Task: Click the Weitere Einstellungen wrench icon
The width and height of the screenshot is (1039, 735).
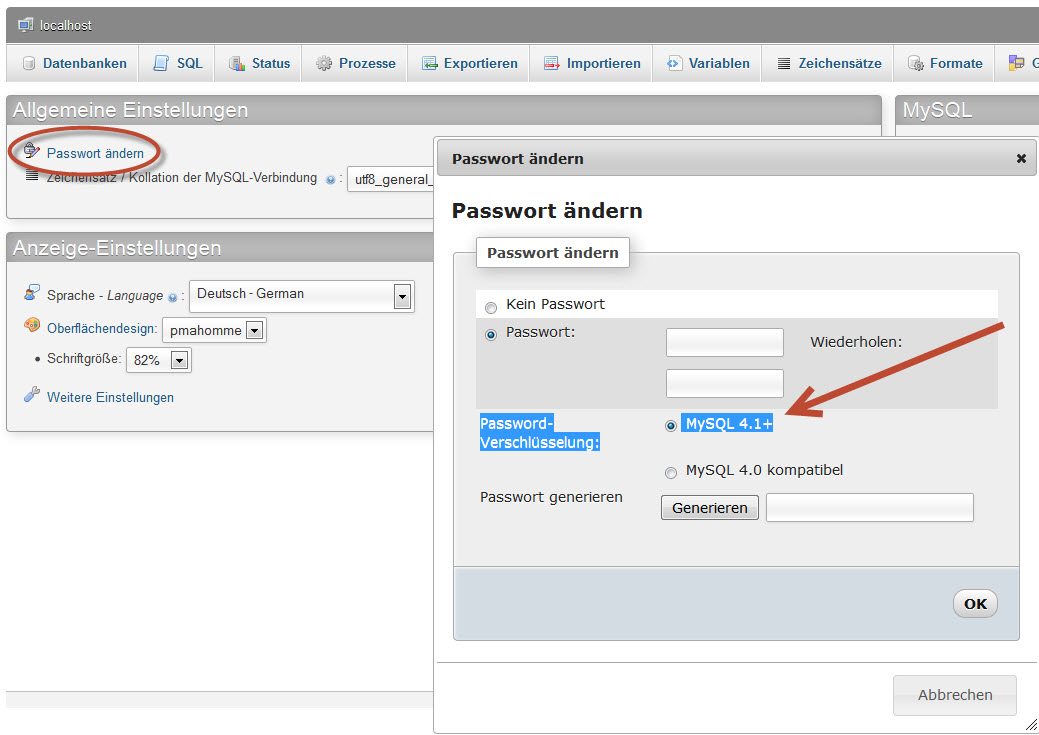Action: (x=31, y=394)
